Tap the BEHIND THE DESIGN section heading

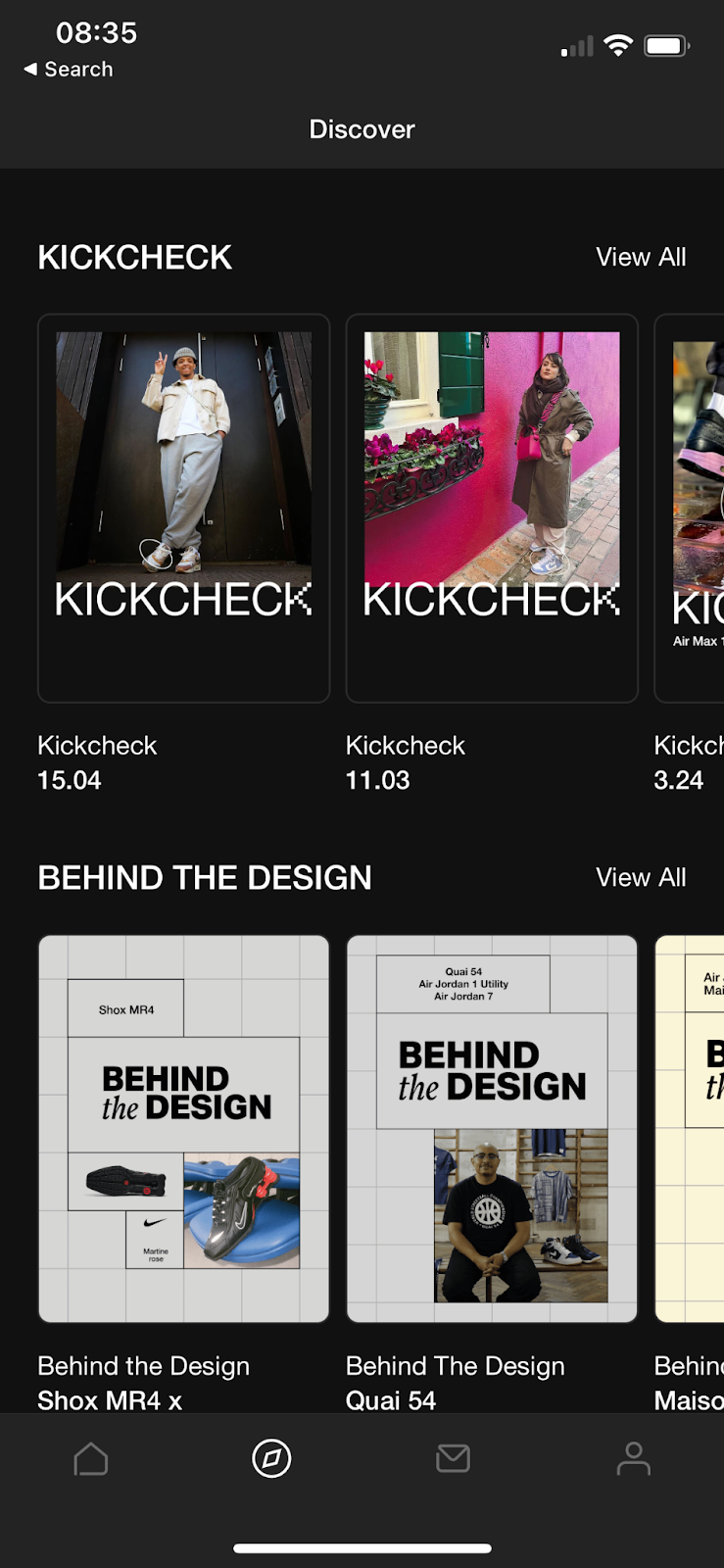[x=205, y=877]
